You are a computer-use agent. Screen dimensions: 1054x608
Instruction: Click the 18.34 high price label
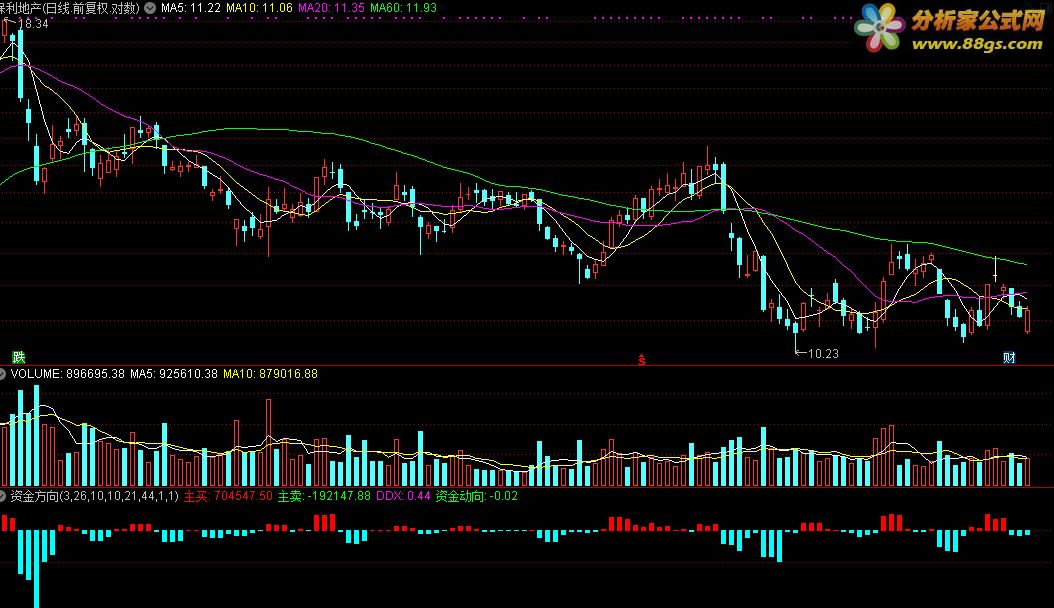[x=33, y=24]
